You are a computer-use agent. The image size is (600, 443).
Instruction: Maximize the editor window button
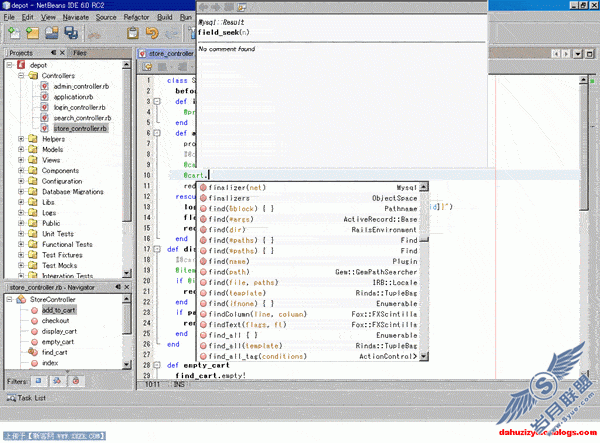pos(590,54)
